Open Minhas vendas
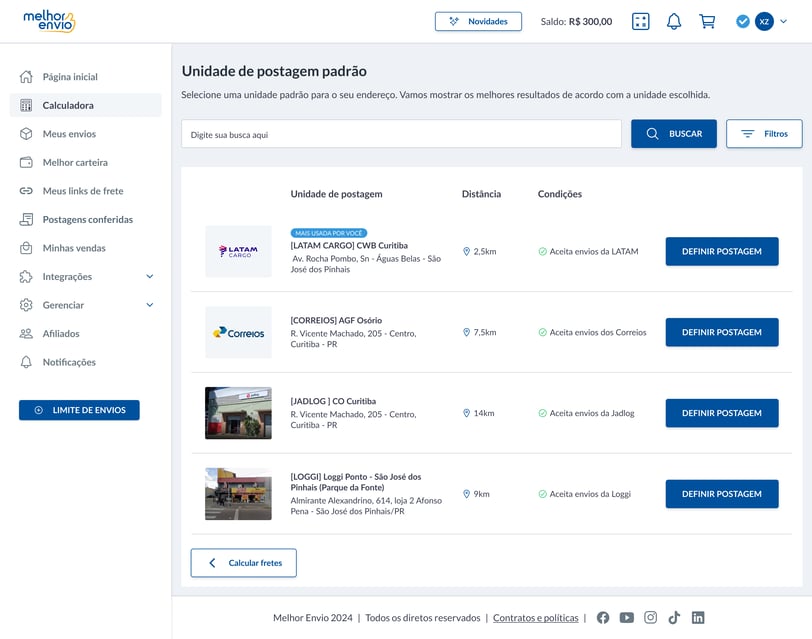The width and height of the screenshot is (812, 639). (74, 248)
